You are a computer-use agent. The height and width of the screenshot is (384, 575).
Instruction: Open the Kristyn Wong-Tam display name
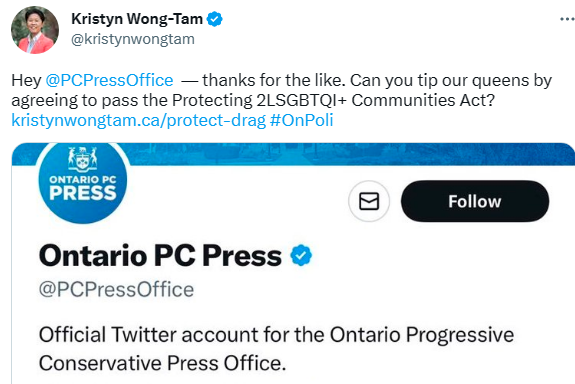pyautogui.click(x=137, y=19)
